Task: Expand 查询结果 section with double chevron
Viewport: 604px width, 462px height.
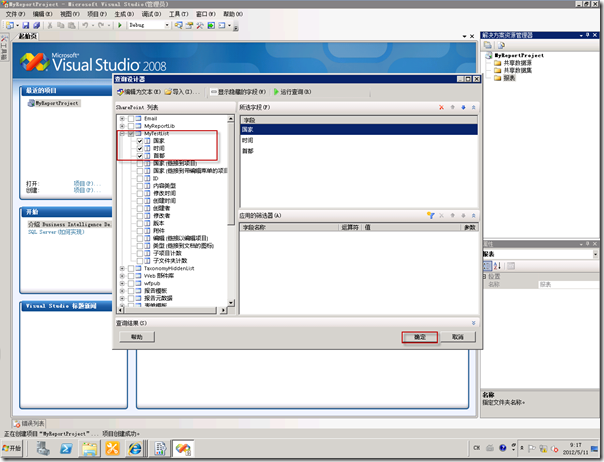Action: tap(473, 323)
